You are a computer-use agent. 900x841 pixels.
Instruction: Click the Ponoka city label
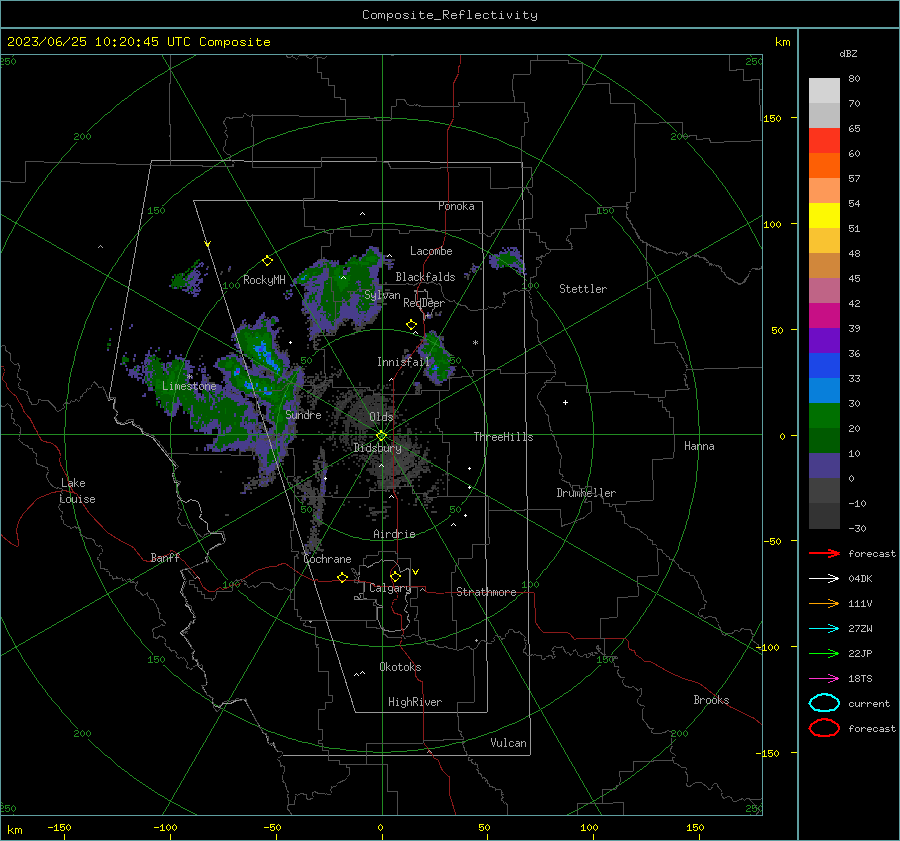pos(456,206)
